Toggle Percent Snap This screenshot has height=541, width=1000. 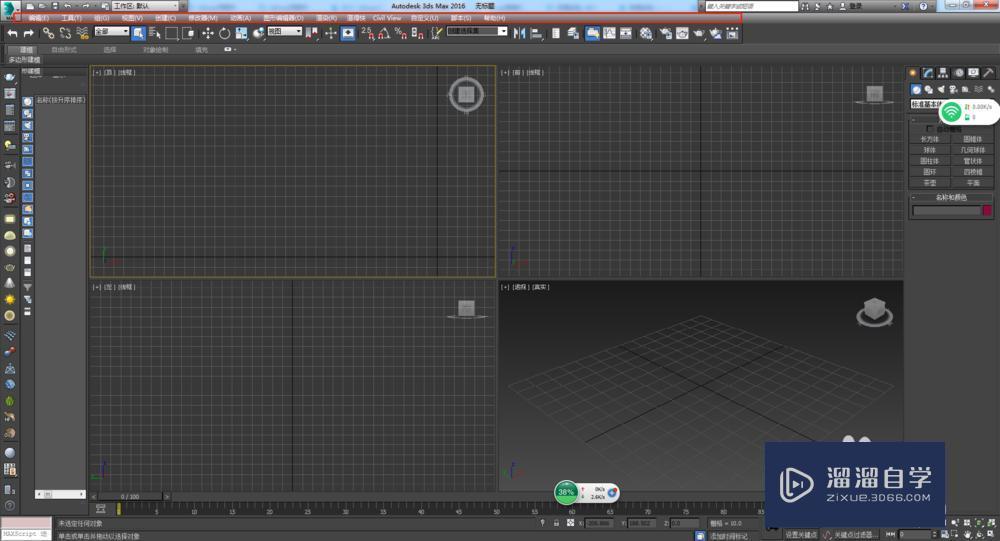[401, 33]
